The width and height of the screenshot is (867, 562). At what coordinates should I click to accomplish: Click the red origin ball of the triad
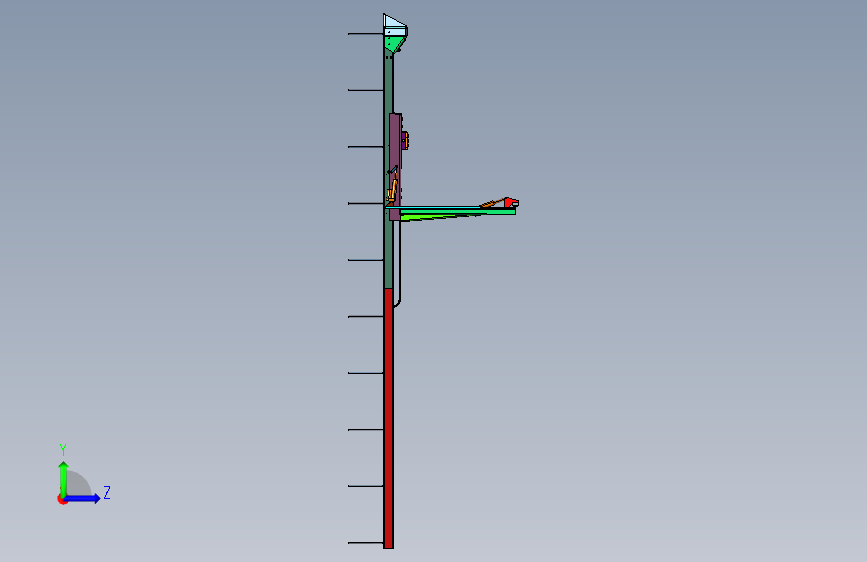(x=62, y=499)
